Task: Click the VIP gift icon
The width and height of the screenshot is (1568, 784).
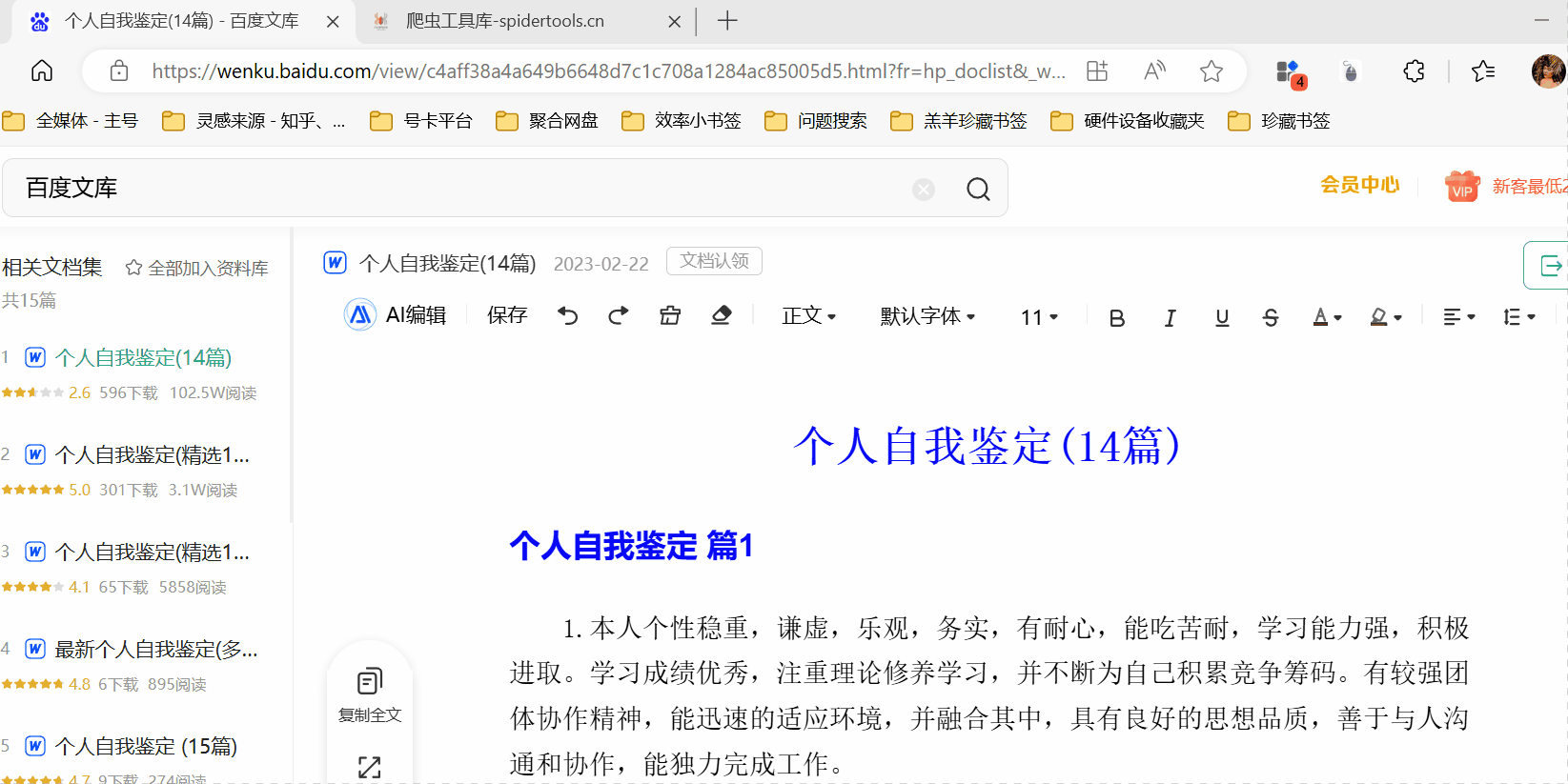Action: tap(1462, 186)
